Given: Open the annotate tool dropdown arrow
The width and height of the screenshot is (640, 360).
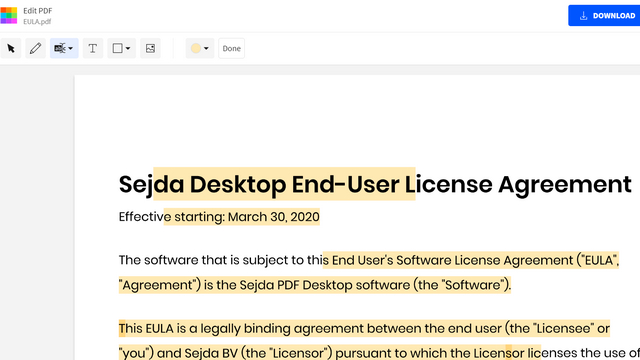Looking at the screenshot, I should pyautogui.click(x=71, y=49).
